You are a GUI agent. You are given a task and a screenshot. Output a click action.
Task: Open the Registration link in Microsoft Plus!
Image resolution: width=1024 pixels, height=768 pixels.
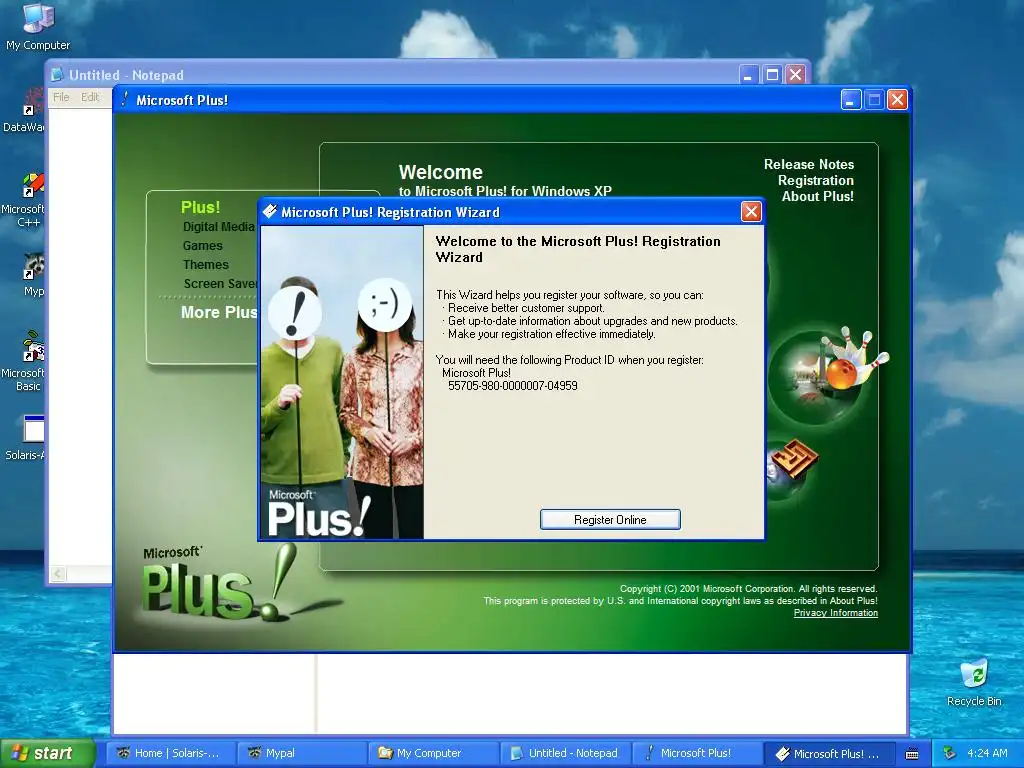click(x=816, y=180)
